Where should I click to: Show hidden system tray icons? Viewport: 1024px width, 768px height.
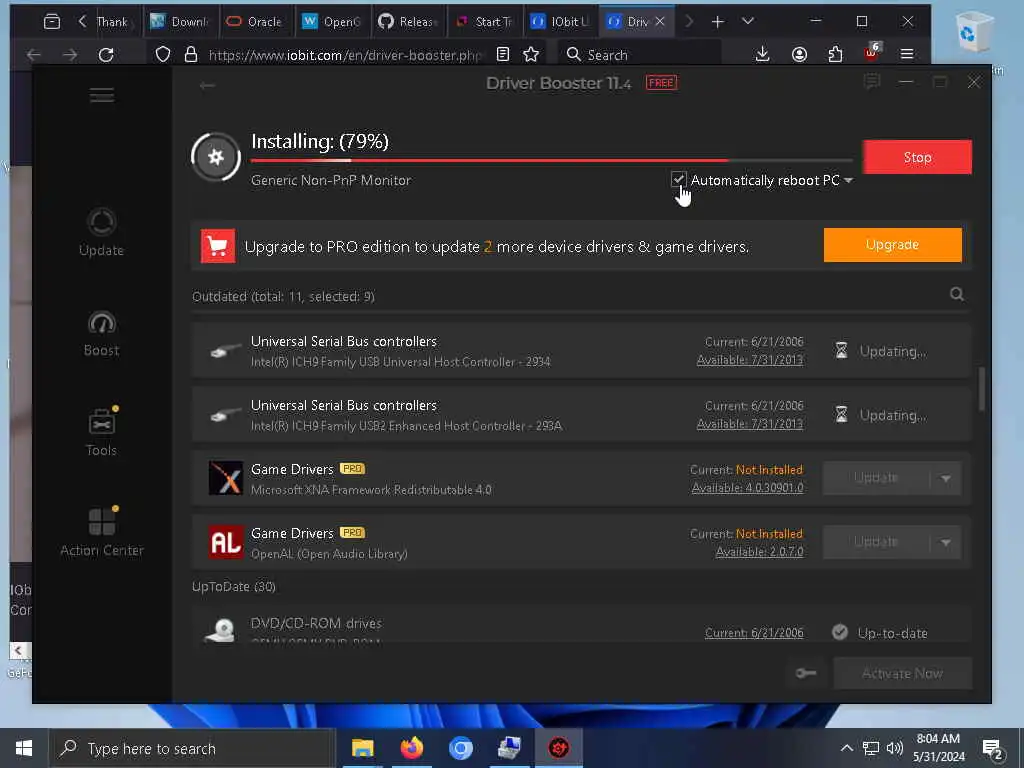pos(846,748)
